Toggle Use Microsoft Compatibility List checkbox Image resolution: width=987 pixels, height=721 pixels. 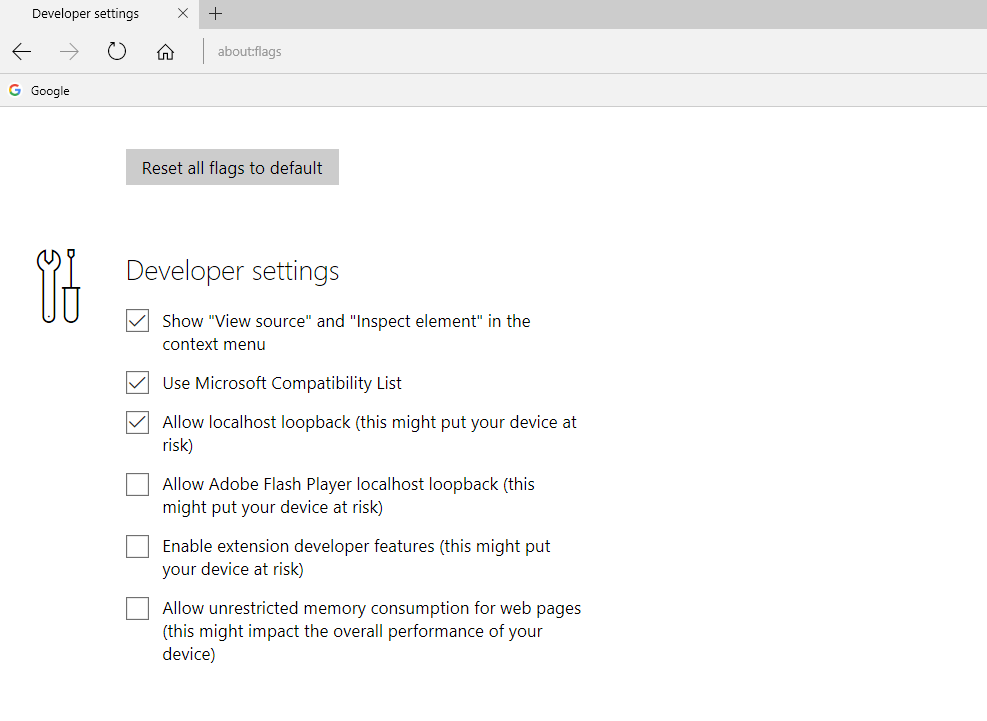(x=137, y=383)
